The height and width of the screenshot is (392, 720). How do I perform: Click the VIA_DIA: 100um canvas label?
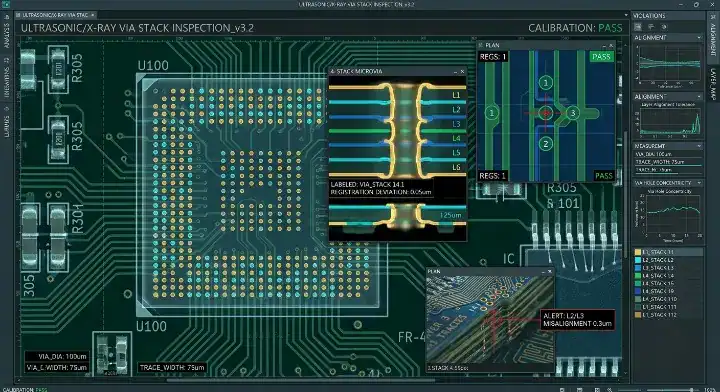coord(62,356)
